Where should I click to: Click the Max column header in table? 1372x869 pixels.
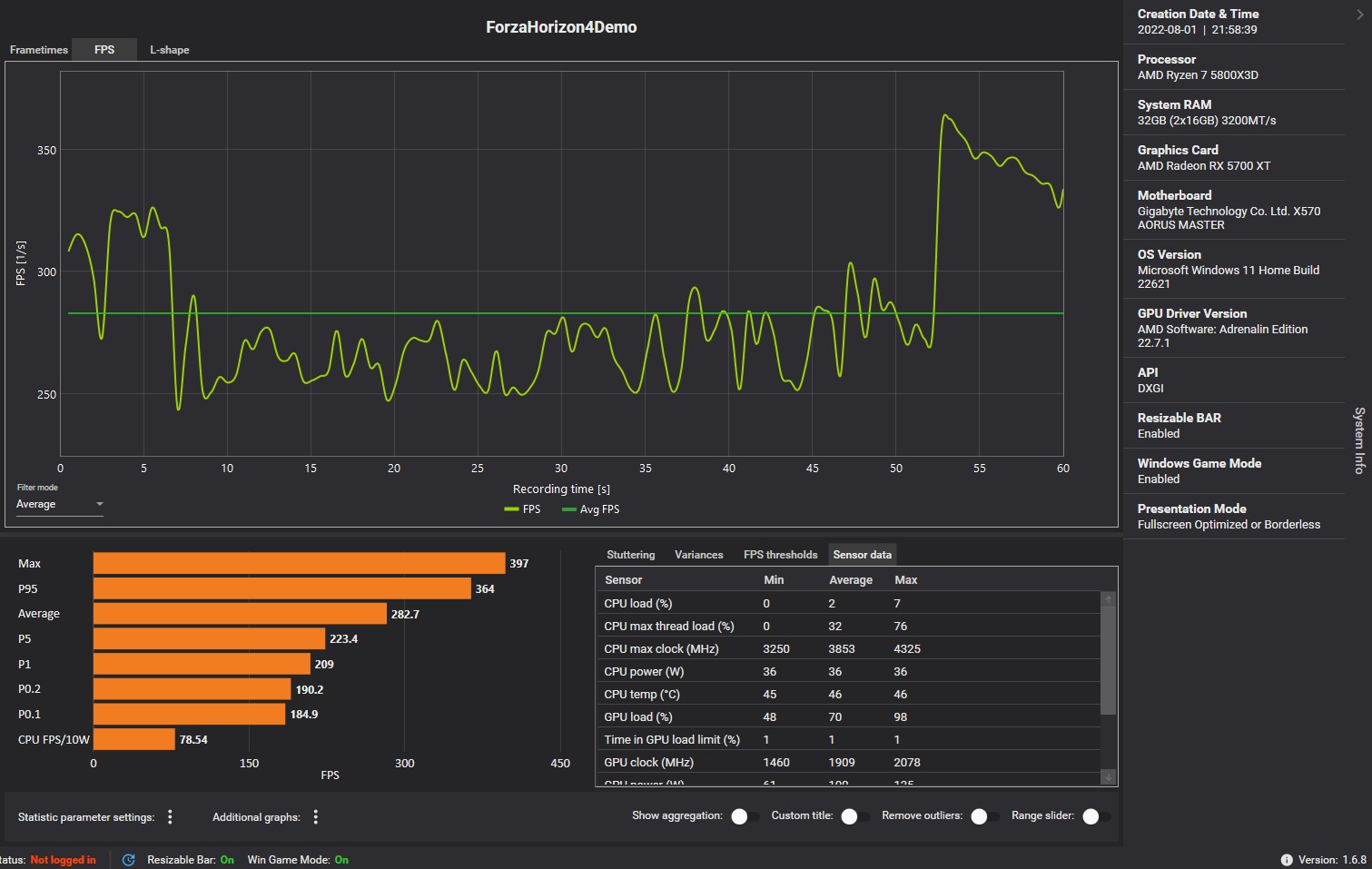coord(906,580)
